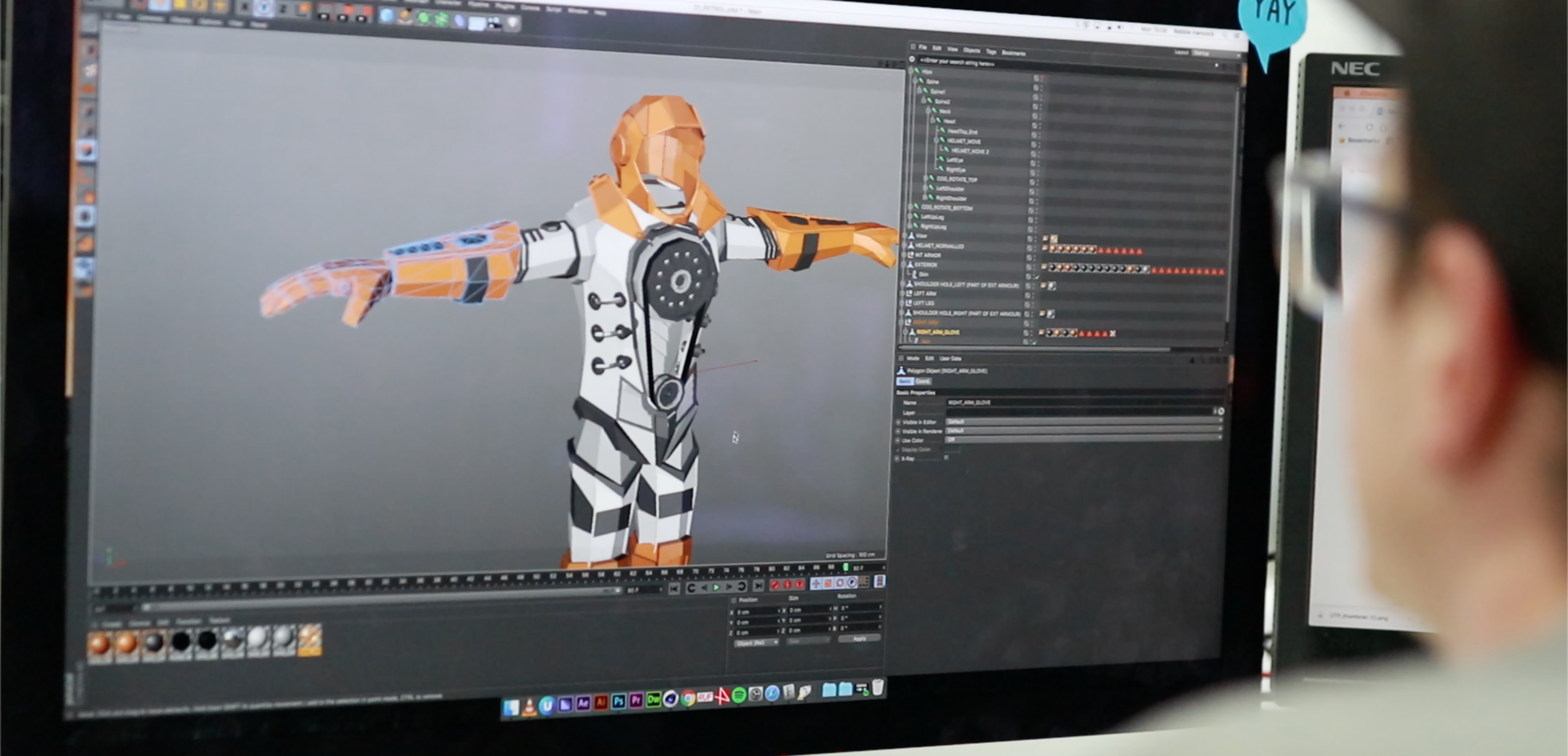The image size is (1568, 756).
Task: Click the Chrome icon in dock
Action: pyautogui.click(x=688, y=699)
